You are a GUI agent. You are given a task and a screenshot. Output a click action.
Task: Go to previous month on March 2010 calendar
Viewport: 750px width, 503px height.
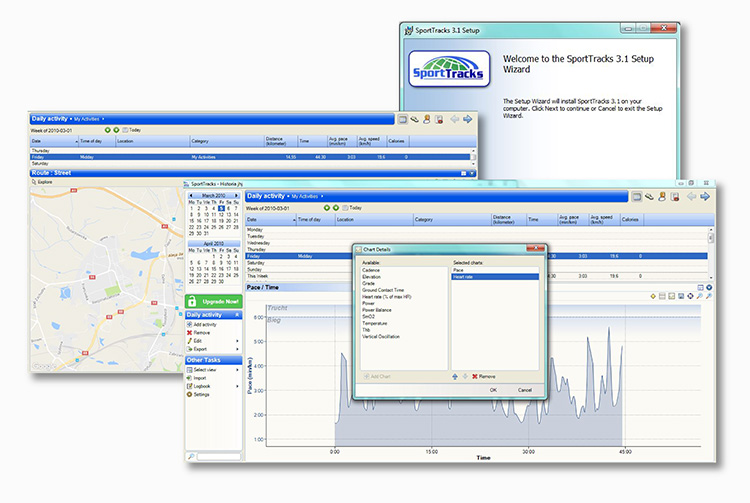pos(191,196)
